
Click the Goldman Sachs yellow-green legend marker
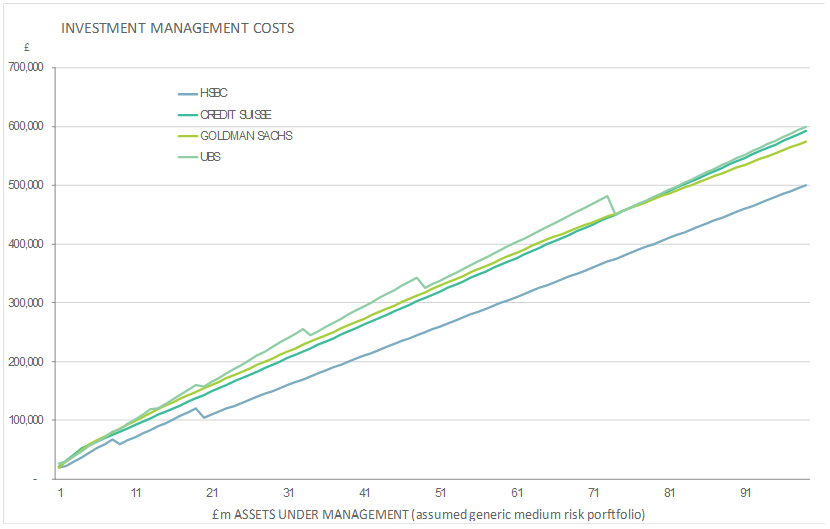pyautogui.click(x=186, y=135)
